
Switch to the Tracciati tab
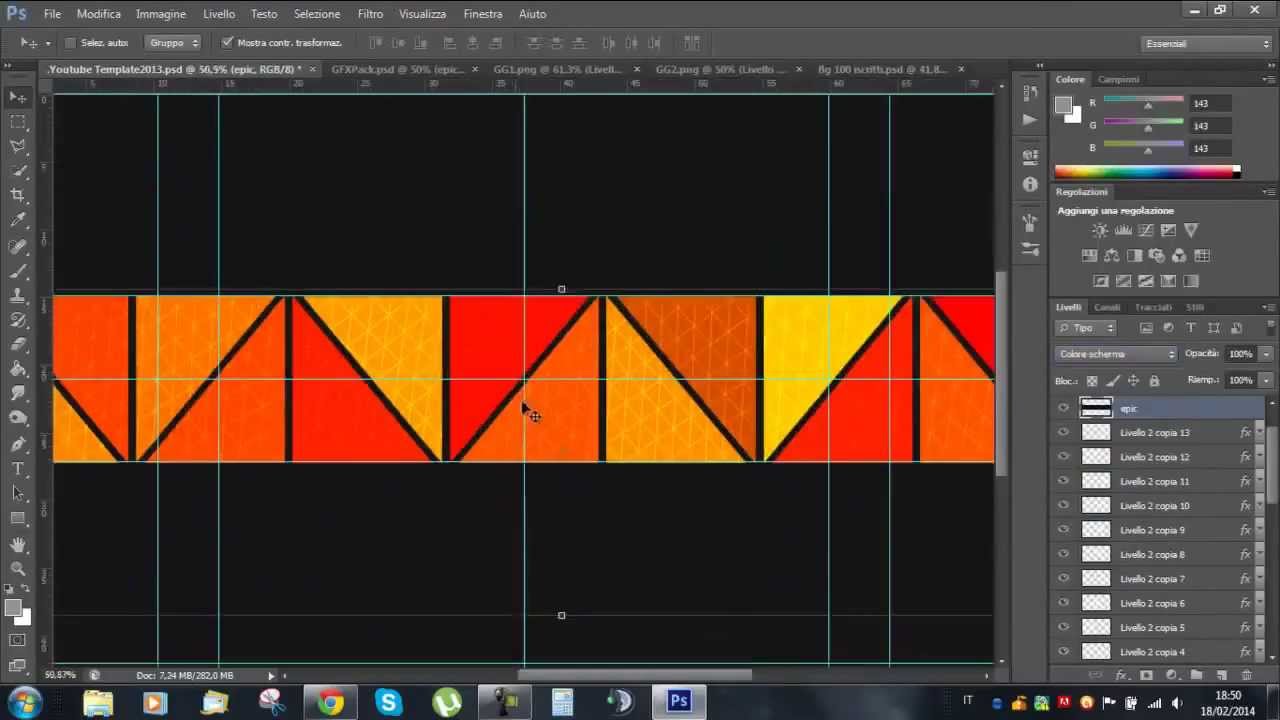(x=1153, y=307)
